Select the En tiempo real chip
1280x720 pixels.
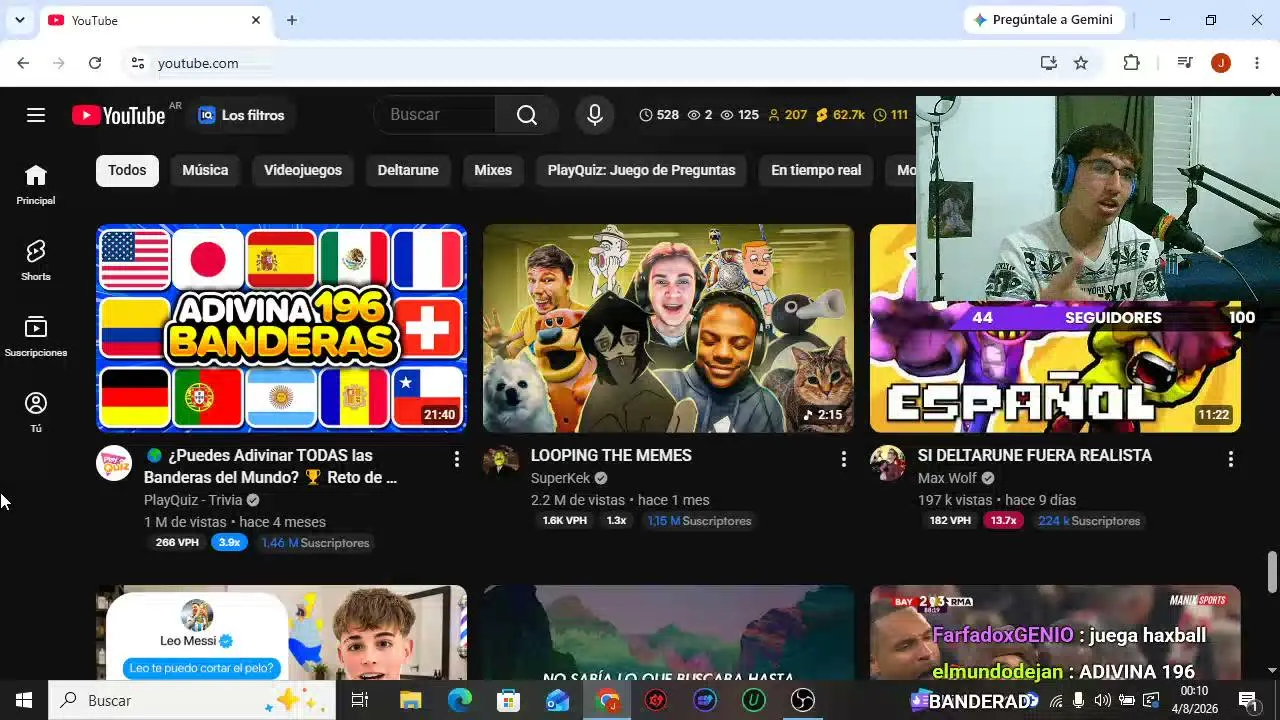(x=816, y=170)
